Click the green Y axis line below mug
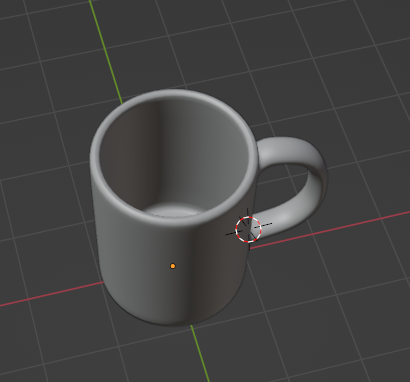The image size is (410, 382). coord(200,353)
